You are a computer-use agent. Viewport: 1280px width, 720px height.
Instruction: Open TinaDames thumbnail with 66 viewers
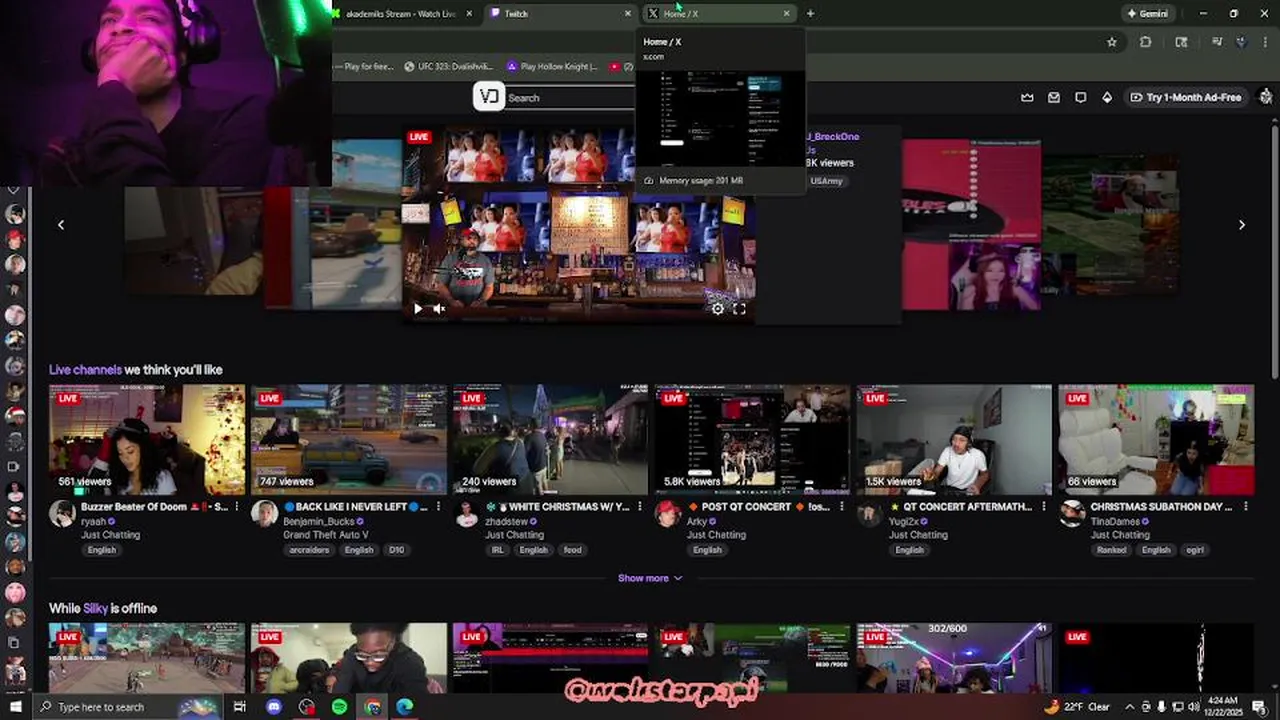pos(1156,440)
